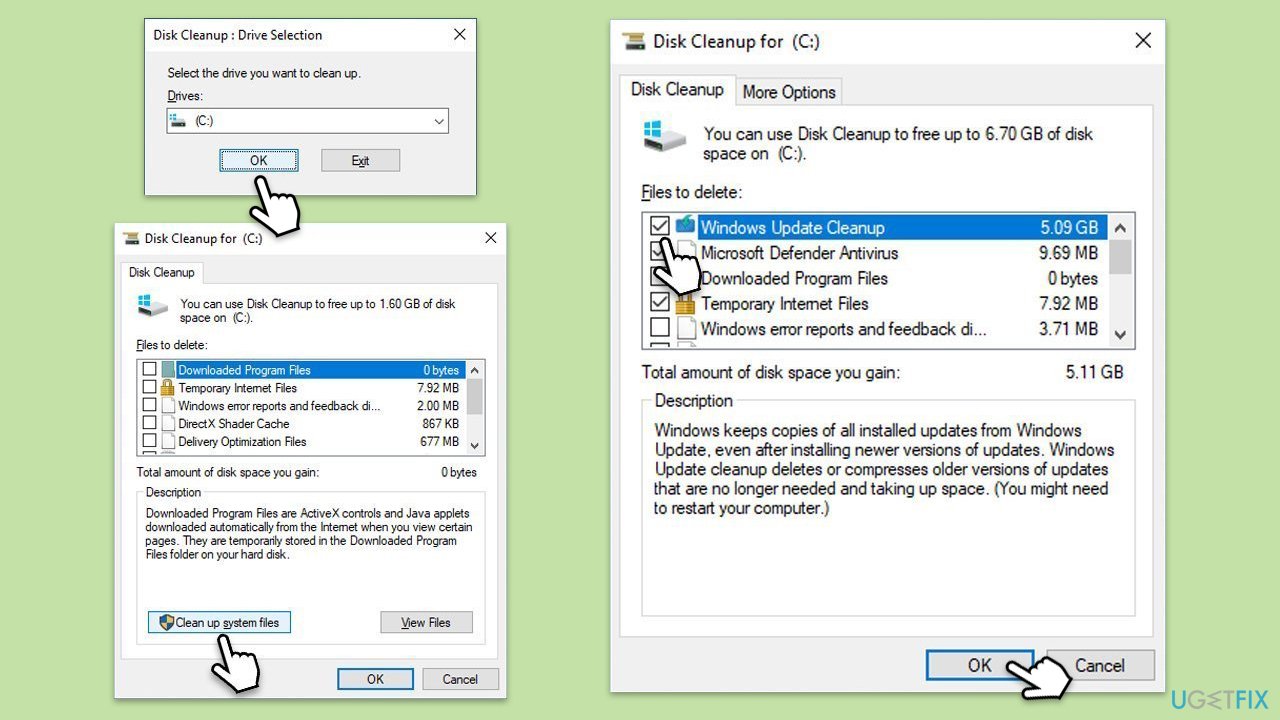Viewport: 1280px width, 720px height.
Task: Select Disk Cleanup tab in left window
Action: click(161, 272)
